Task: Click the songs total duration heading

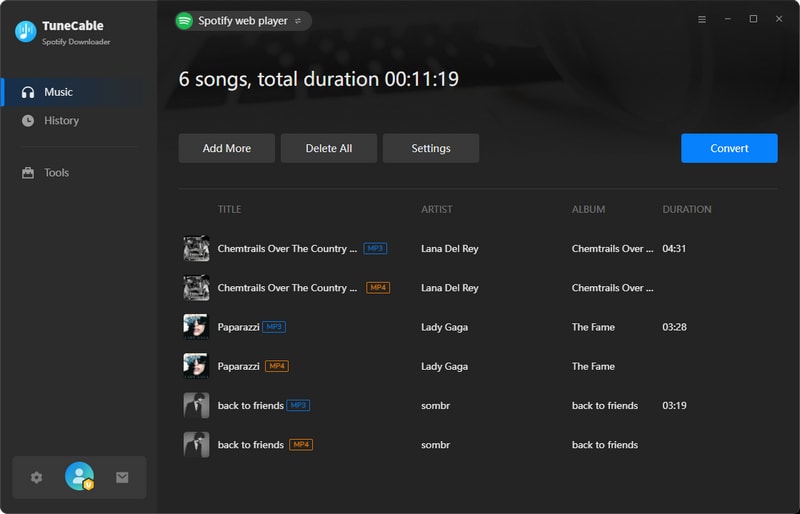Action: pyautogui.click(x=318, y=79)
